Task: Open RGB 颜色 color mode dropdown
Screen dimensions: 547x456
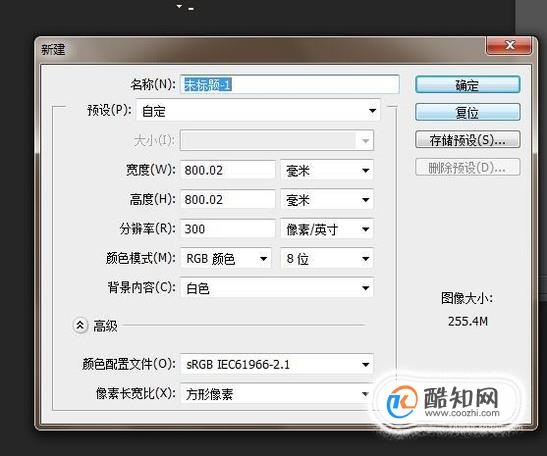Action: [226, 259]
